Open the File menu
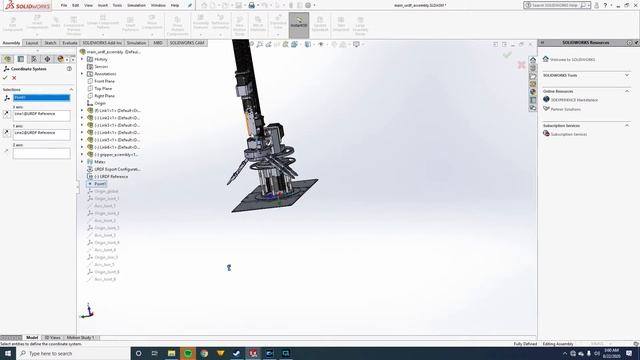 64,6
